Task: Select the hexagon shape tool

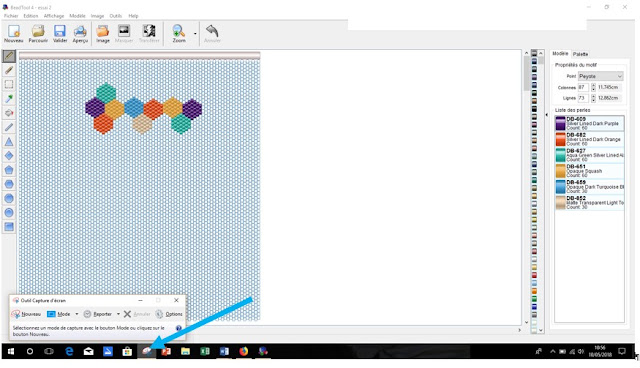Action: coord(9,184)
